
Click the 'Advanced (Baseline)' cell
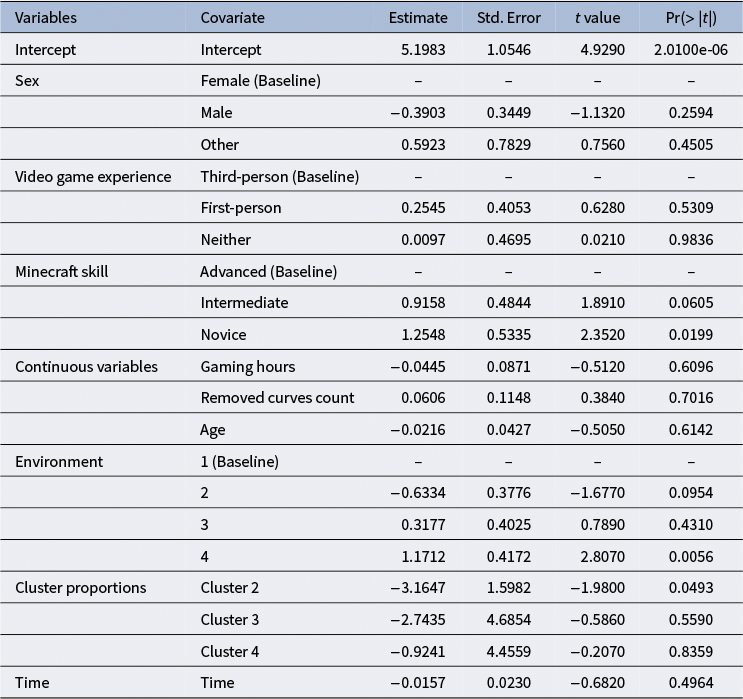[269, 272]
